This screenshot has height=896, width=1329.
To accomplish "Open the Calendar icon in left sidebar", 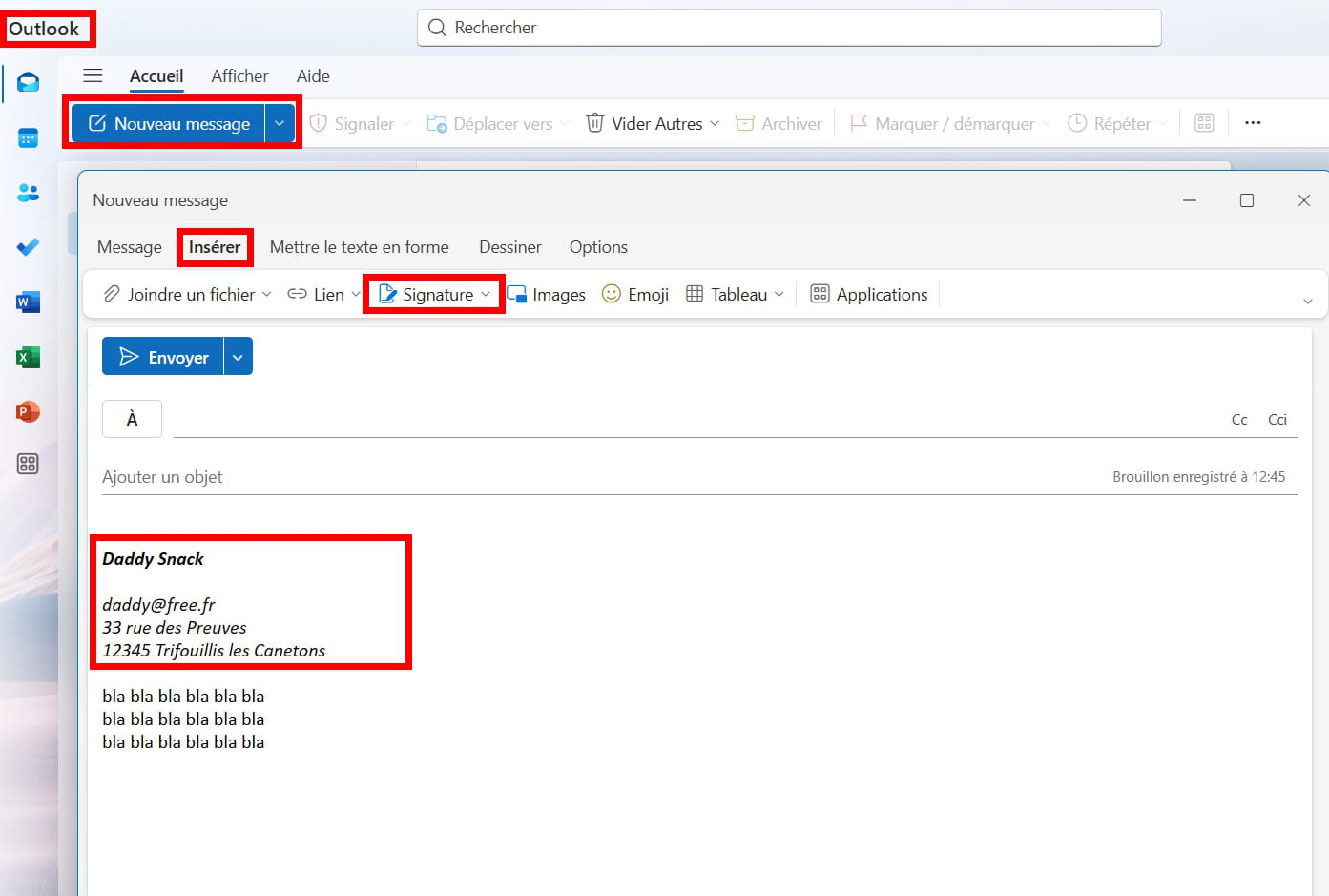I will (x=28, y=138).
